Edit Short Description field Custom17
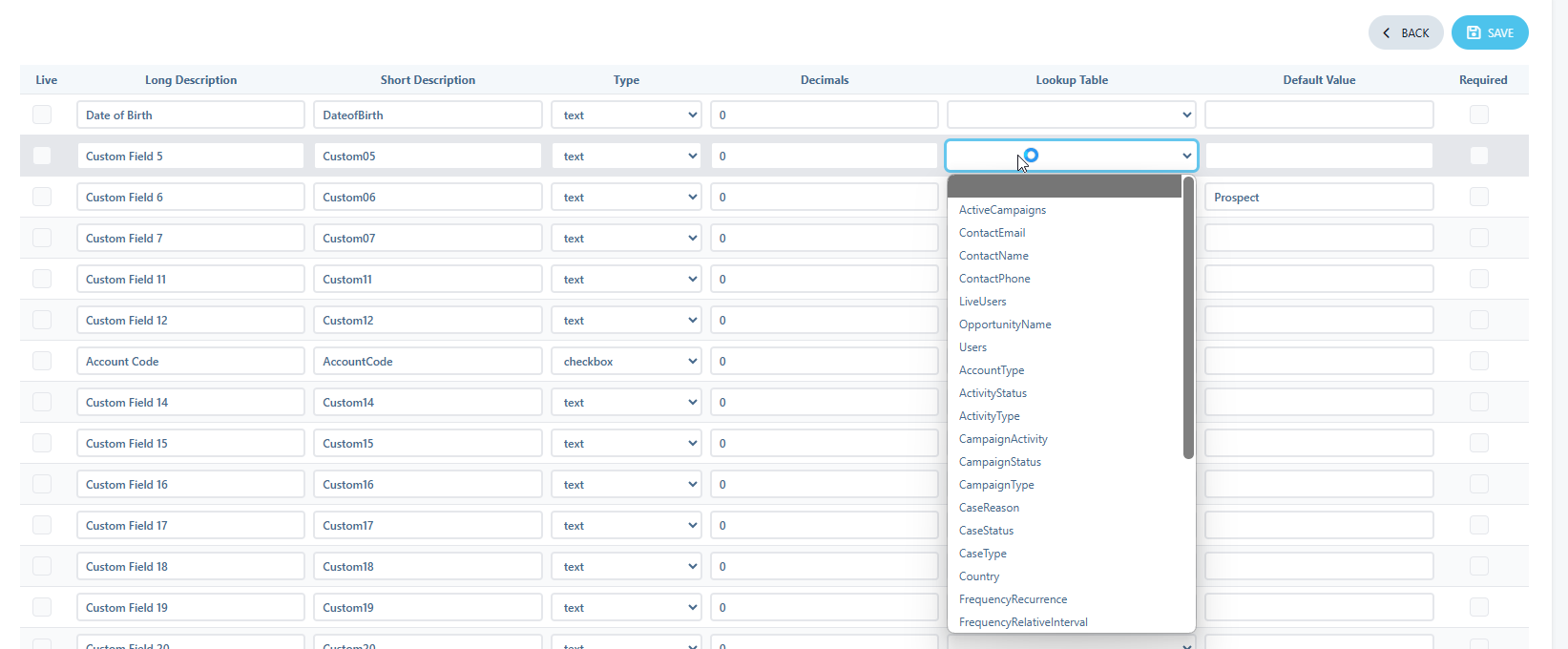The image size is (1568, 649). pos(428,525)
